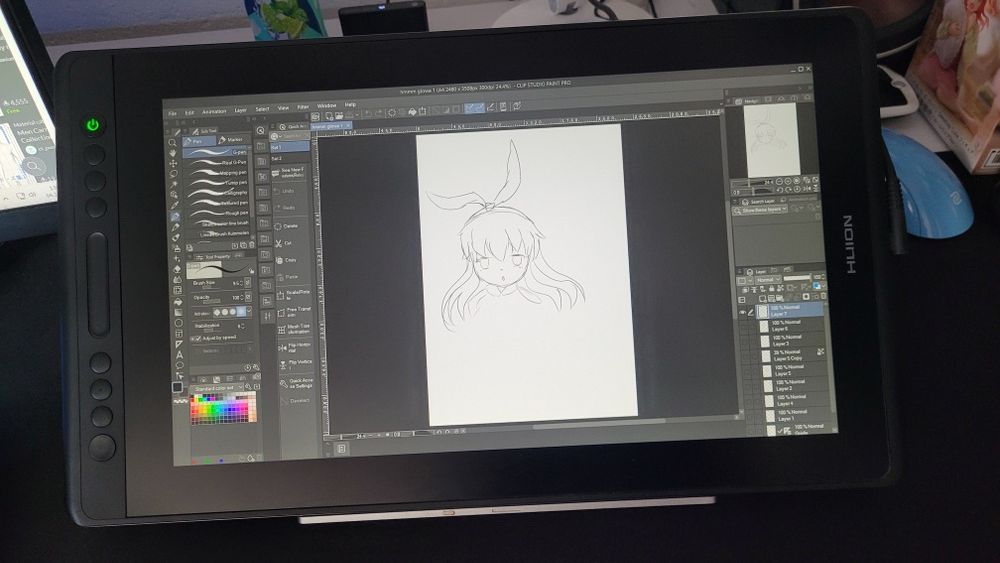Click Navigator zoom in icon
1000x563 pixels.
788,181
